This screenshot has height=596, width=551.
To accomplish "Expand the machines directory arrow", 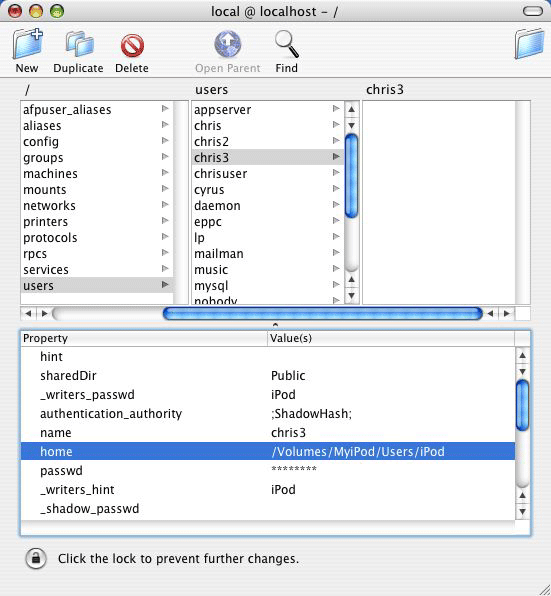I will click(x=165, y=173).
